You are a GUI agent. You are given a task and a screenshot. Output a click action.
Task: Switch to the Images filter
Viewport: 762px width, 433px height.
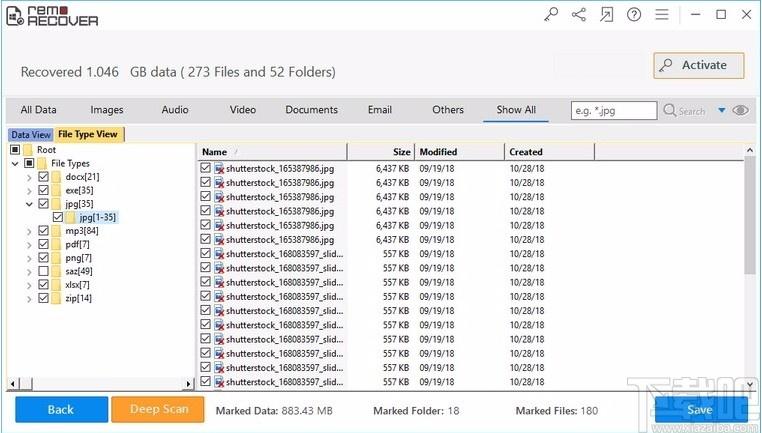106,110
